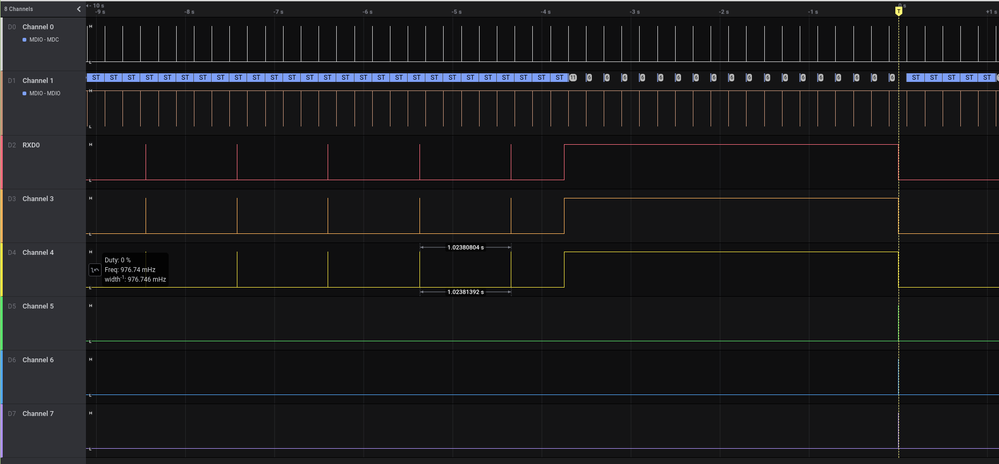Screen dimensions: 999x464
Task: Collapse the channel sidebar with the chevron
Action: pos(79,9)
